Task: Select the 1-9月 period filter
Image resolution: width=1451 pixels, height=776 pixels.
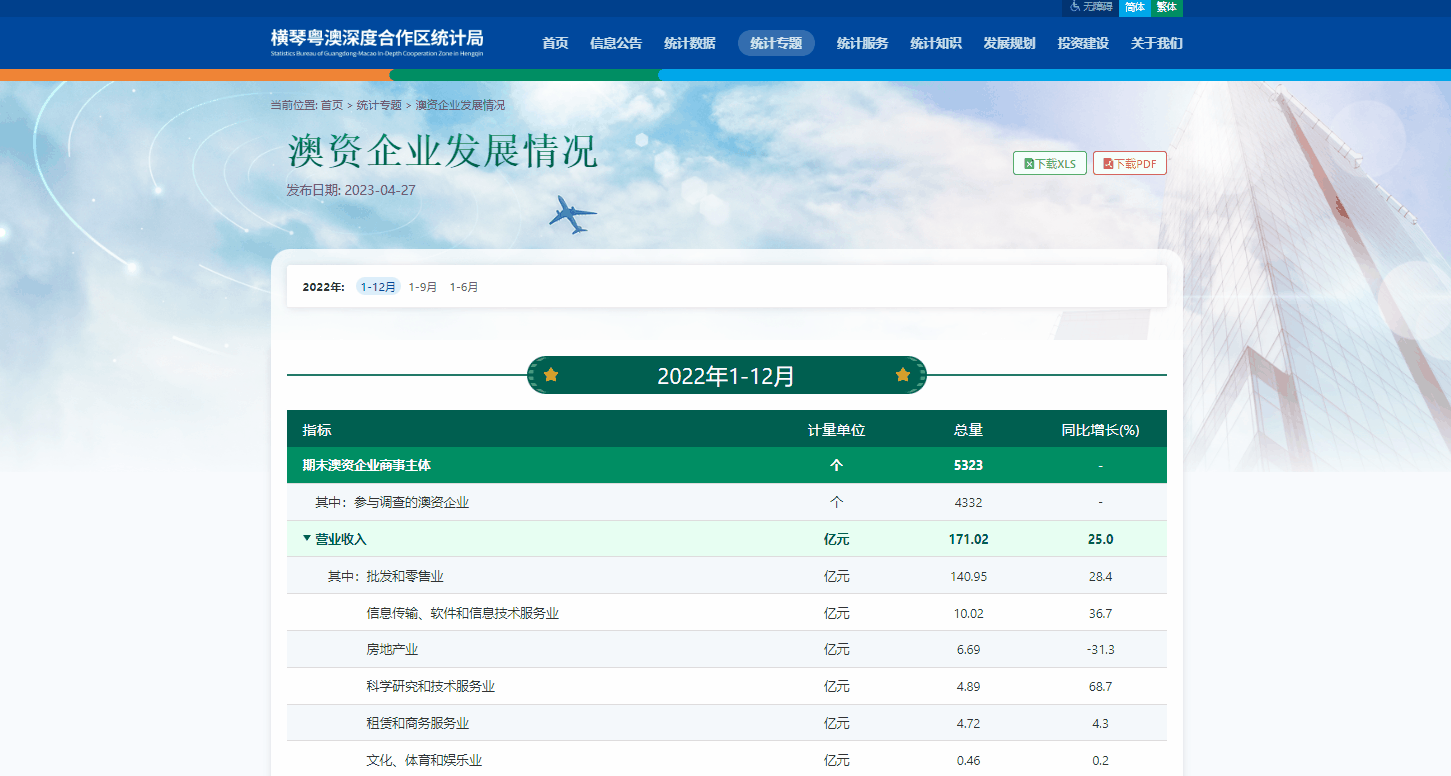Action: pos(423,287)
